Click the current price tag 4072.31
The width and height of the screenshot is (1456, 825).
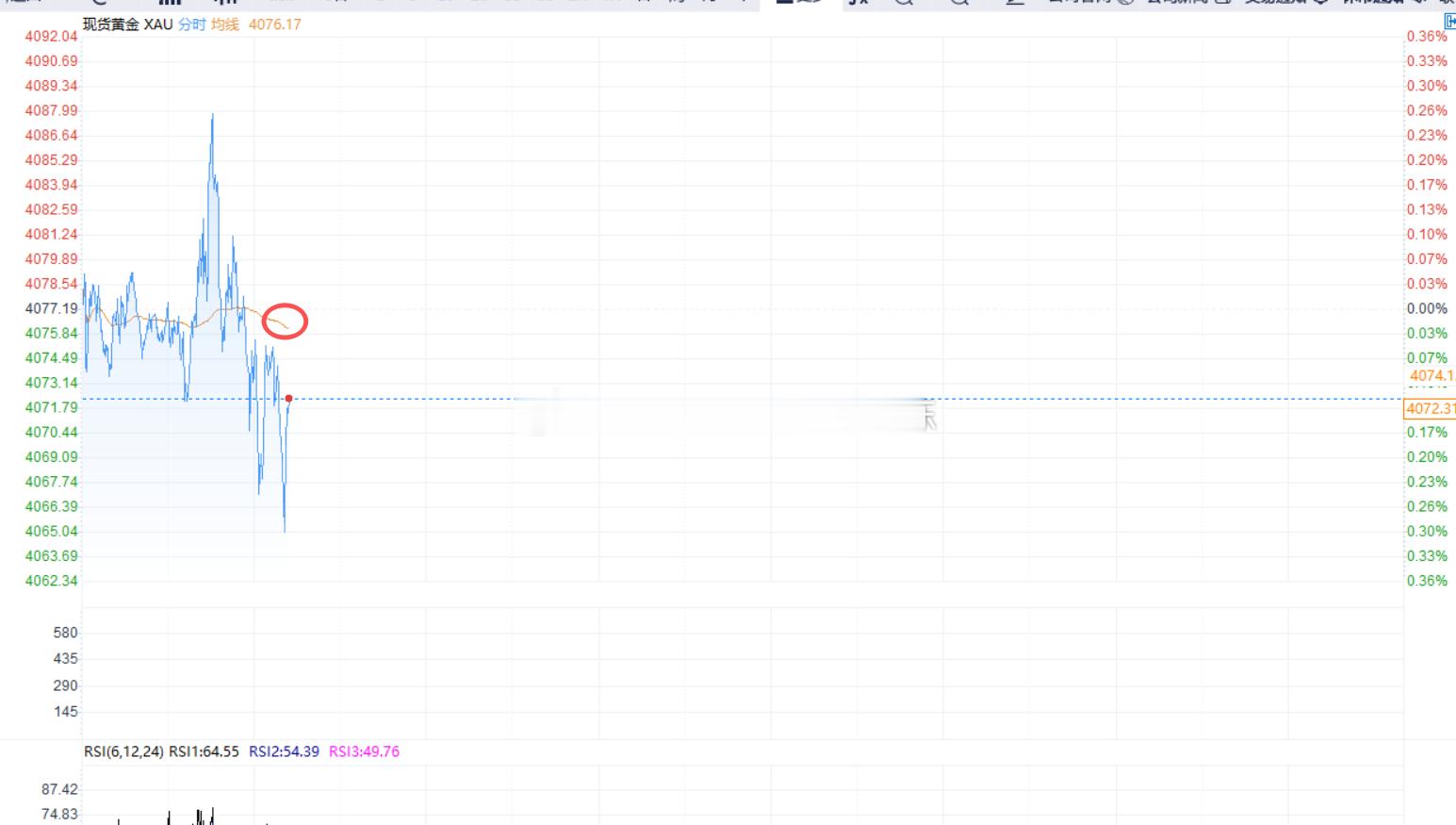tap(1430, 408)
